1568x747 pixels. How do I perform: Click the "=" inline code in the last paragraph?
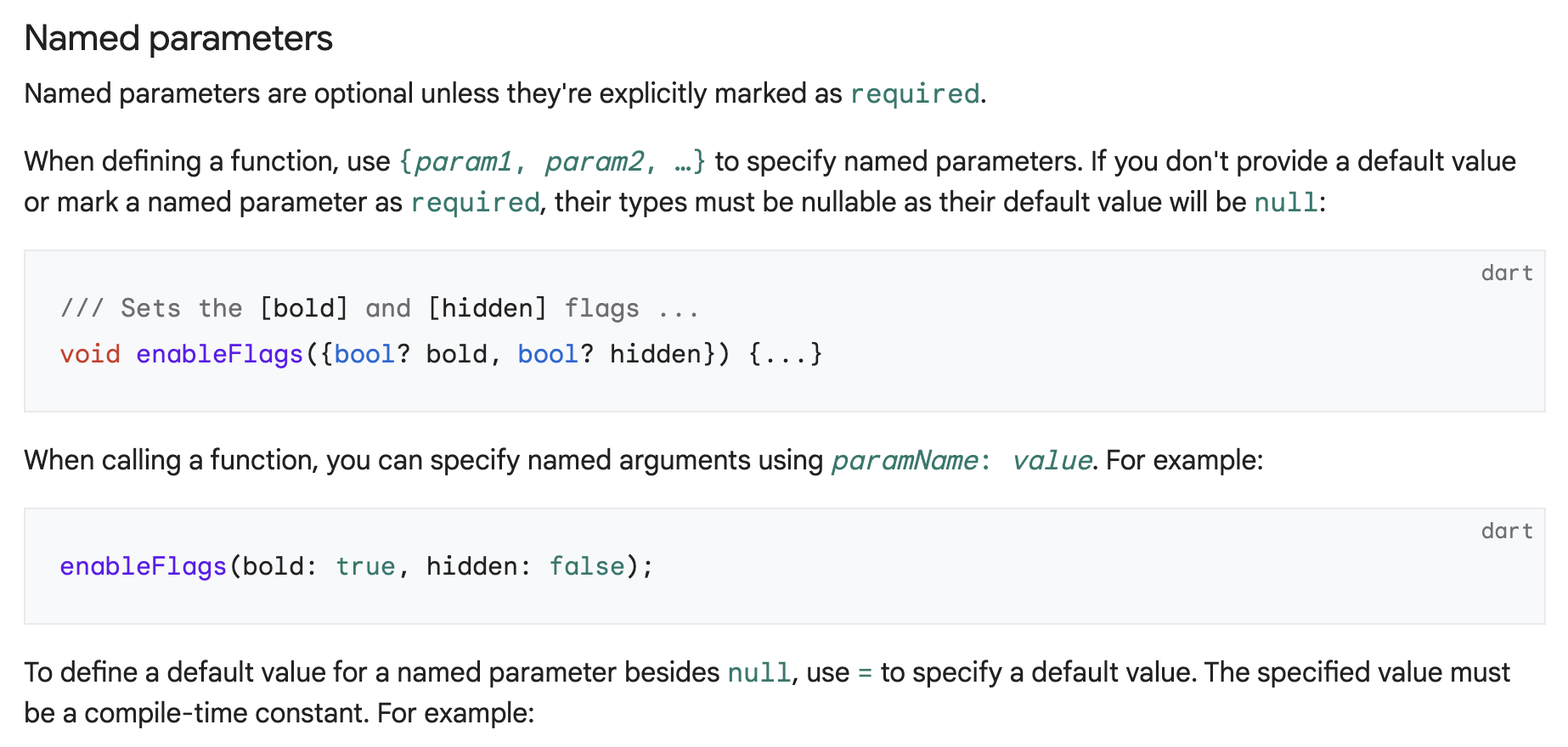tap(865, 673)
